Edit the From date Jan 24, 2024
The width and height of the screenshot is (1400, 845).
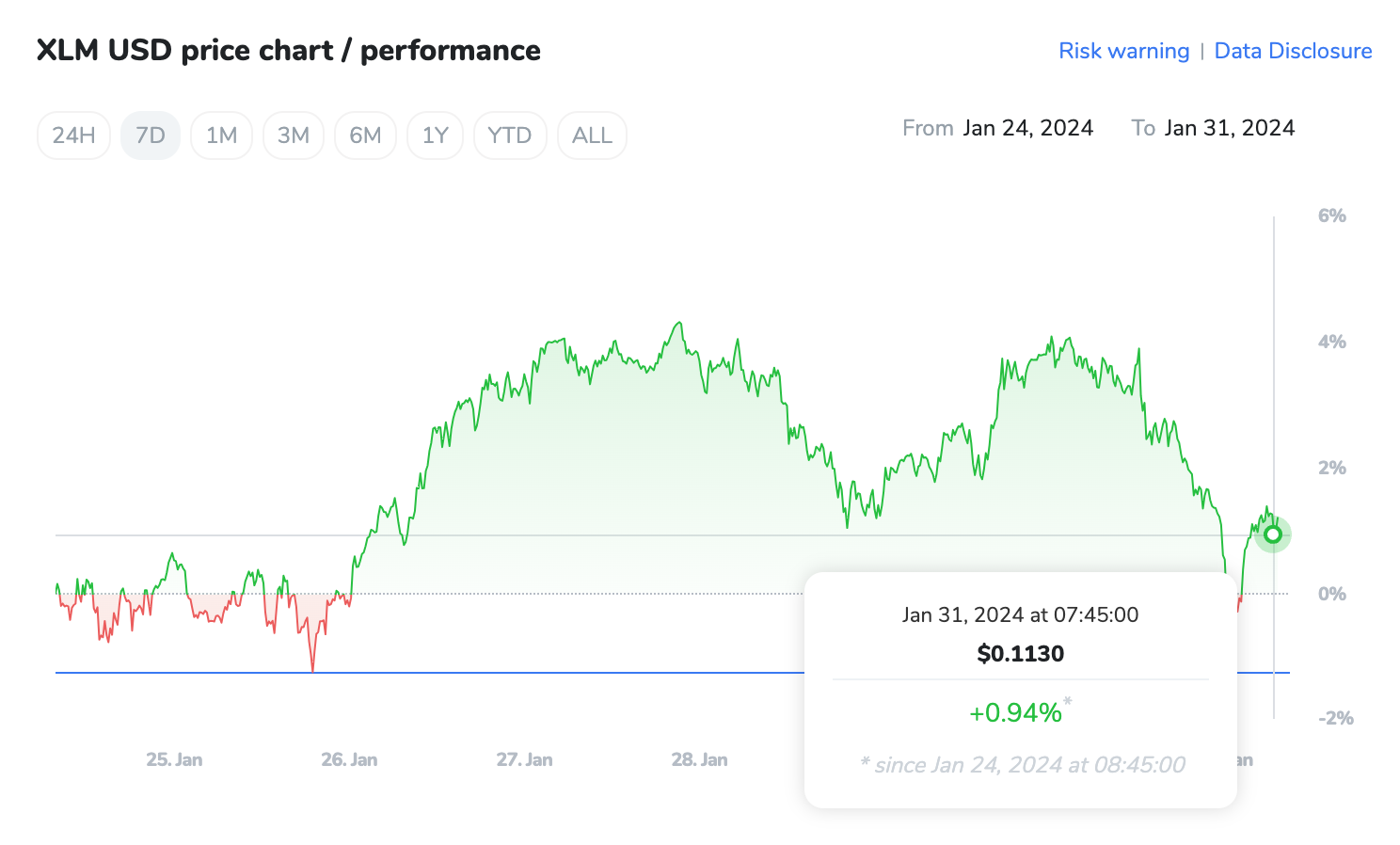[x=1027, y=128]
